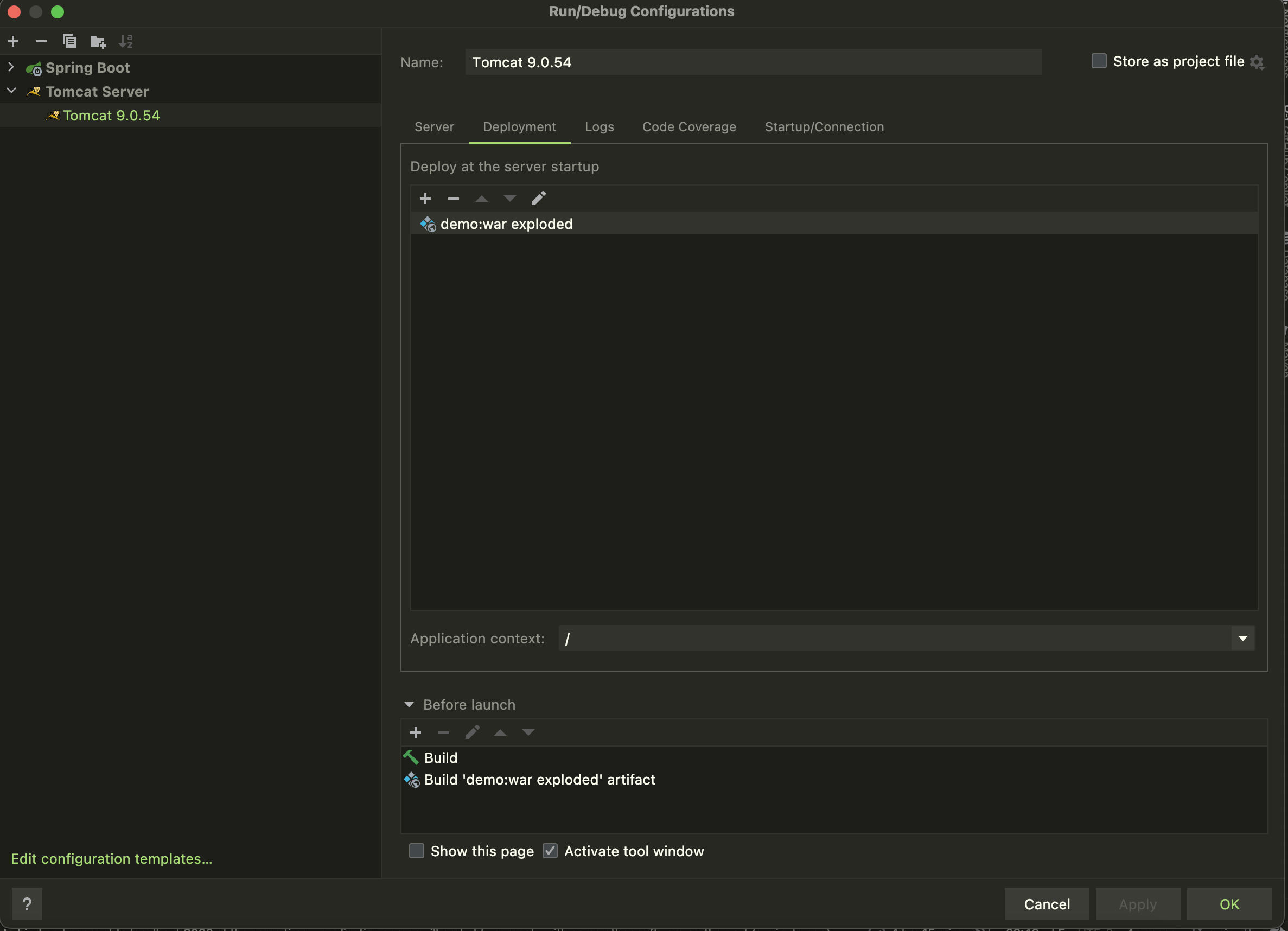Create new folder for configurations

click(98, 41)
